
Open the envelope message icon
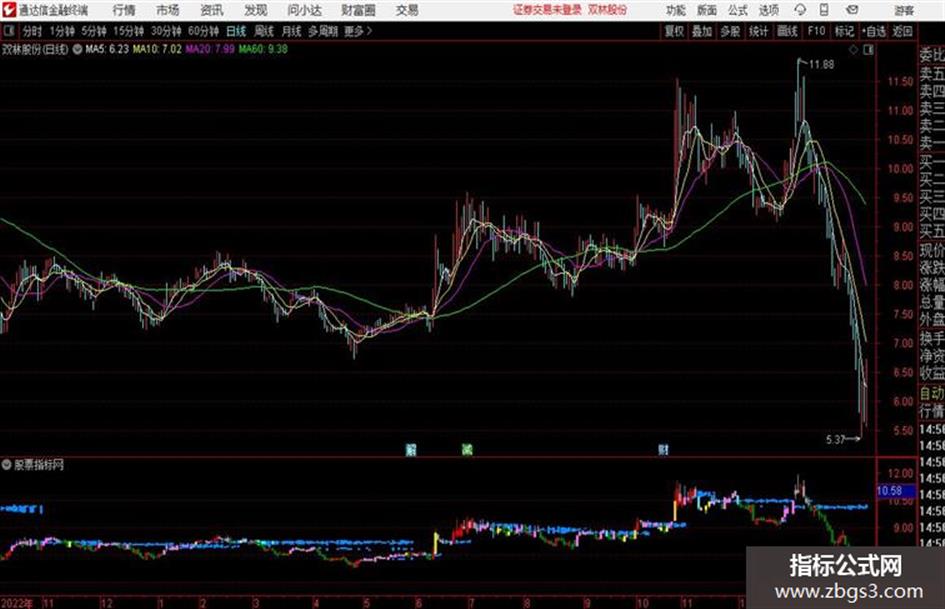pos(852,10)
